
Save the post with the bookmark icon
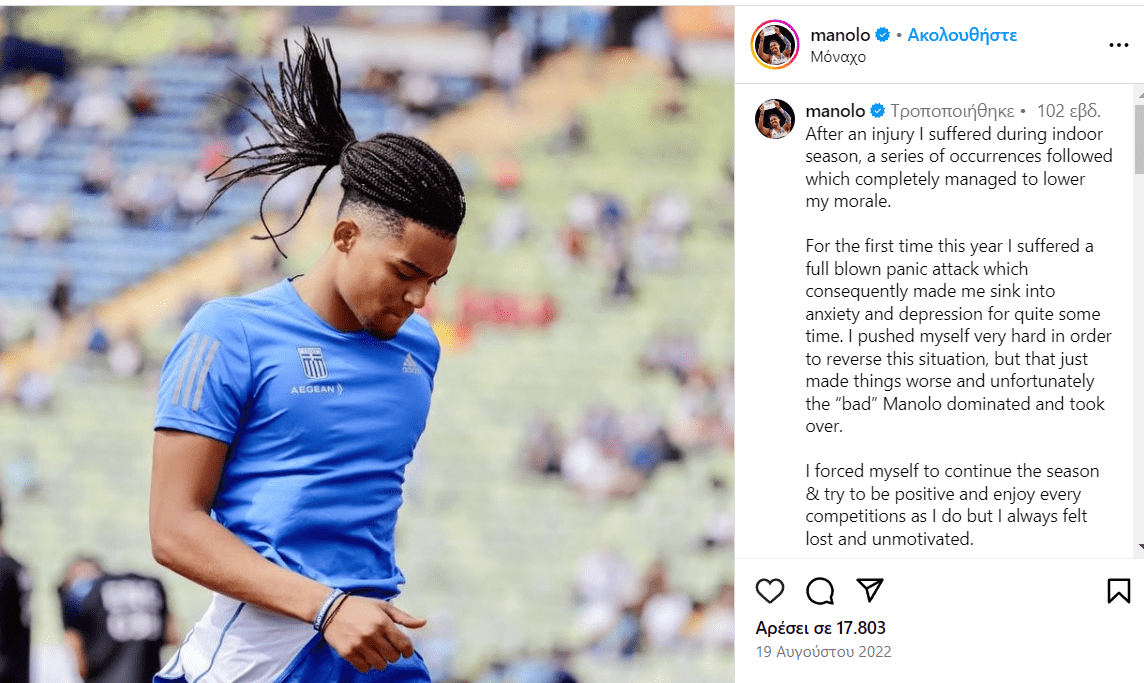1118,590
